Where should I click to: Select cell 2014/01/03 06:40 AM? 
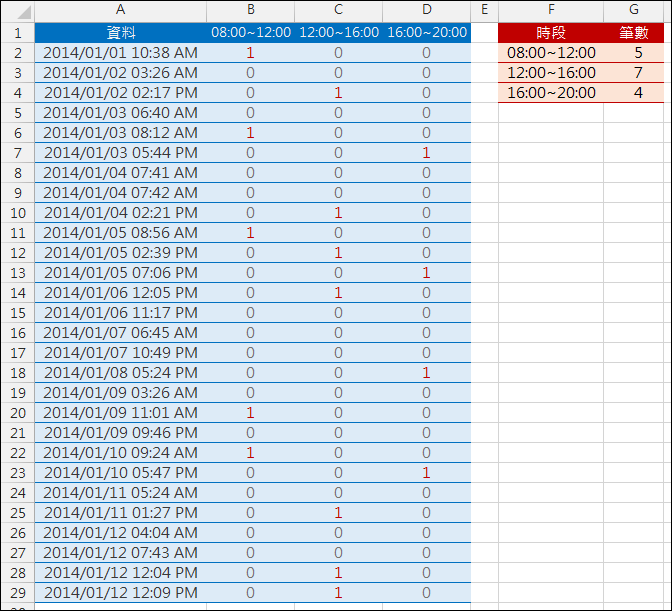[x=120, y=113]
